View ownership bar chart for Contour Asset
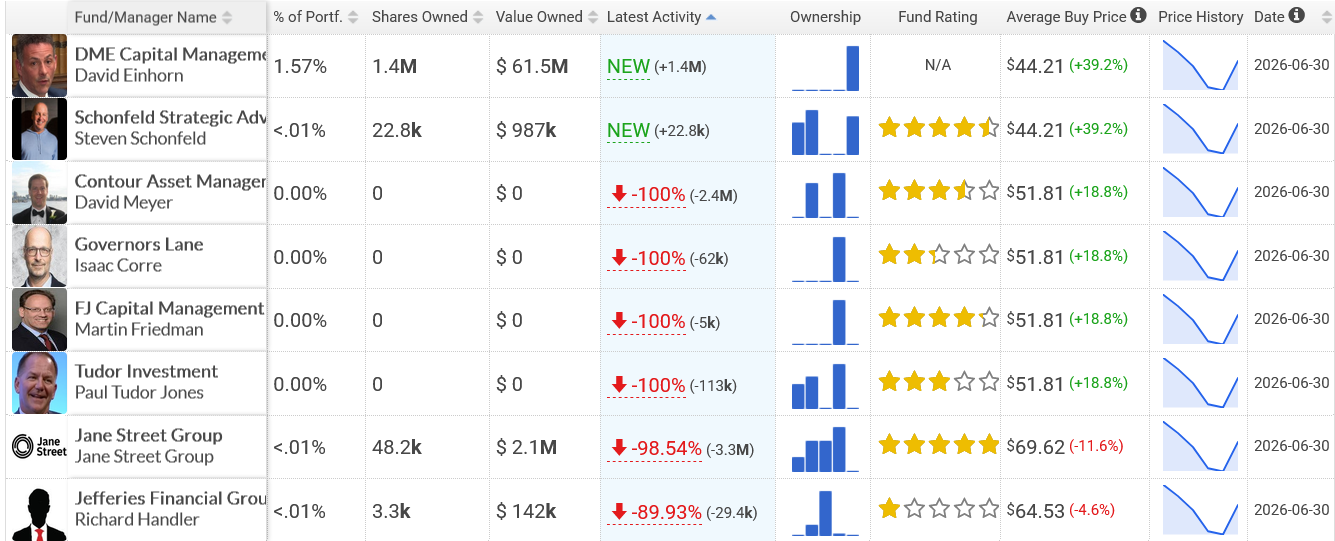1335x541 pixels. [825, 194]
